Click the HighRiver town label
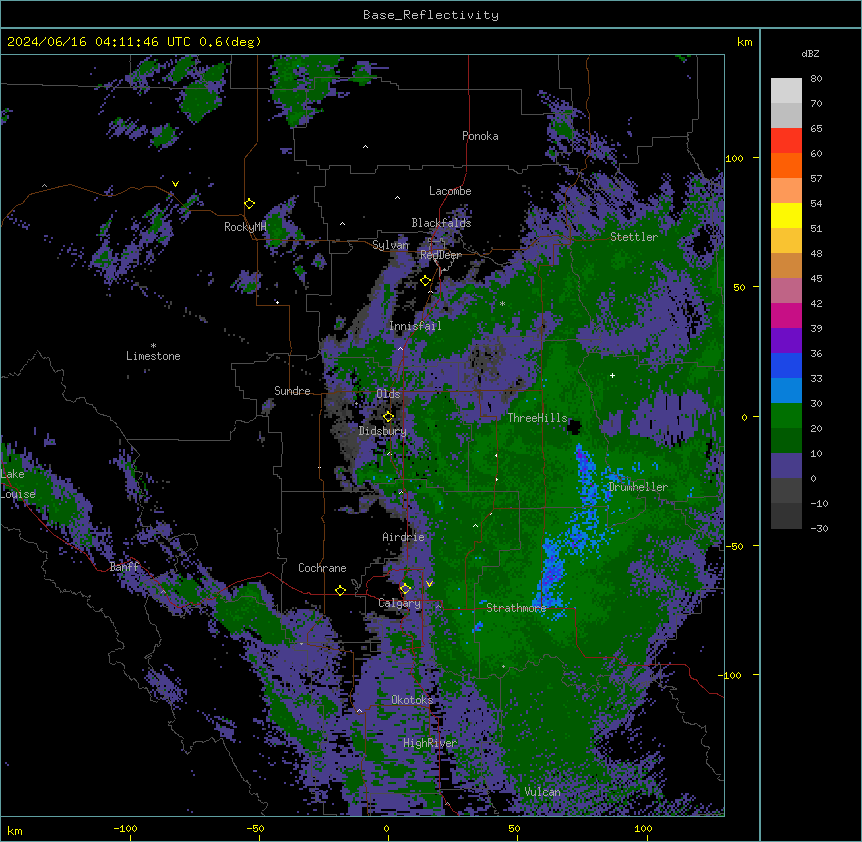The height and width of the screenshot is (842, 862). pyautogui.click(x=430, y=743)
